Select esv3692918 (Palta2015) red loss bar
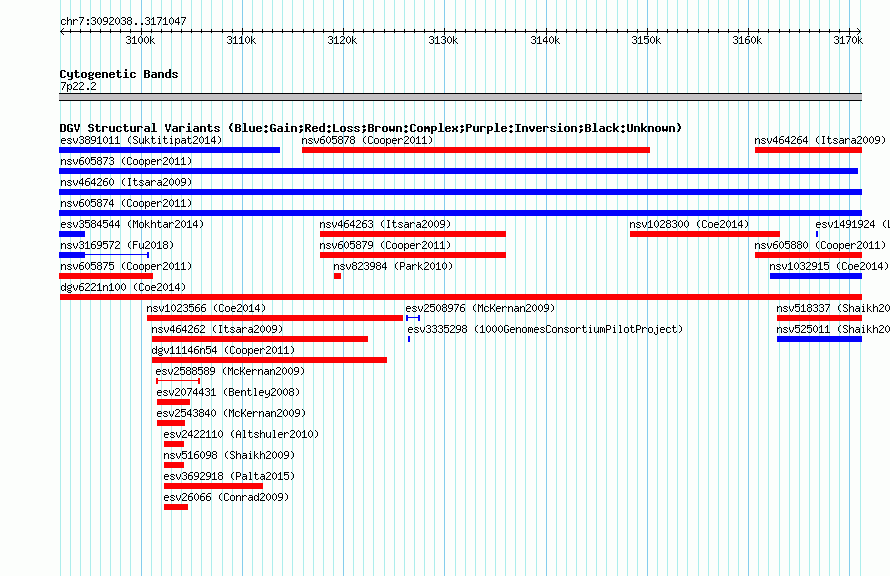Viewport: 890px width, 576px height. (x=213, y=486)
